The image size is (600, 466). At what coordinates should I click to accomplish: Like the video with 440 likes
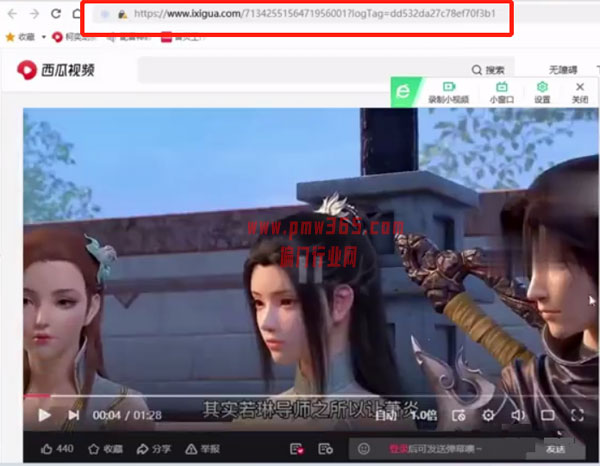click(x=57, y=449)
